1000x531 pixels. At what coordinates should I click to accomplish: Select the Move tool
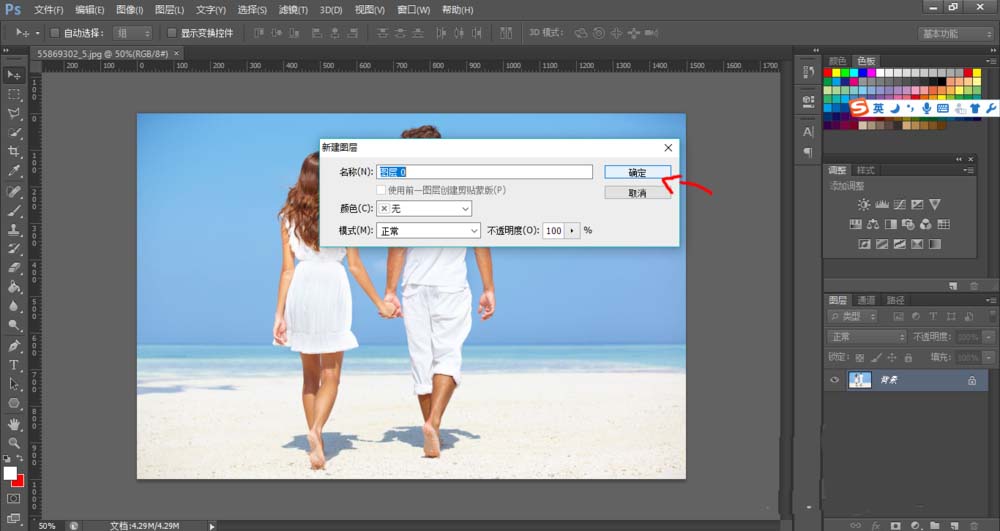tap(14, 75)
